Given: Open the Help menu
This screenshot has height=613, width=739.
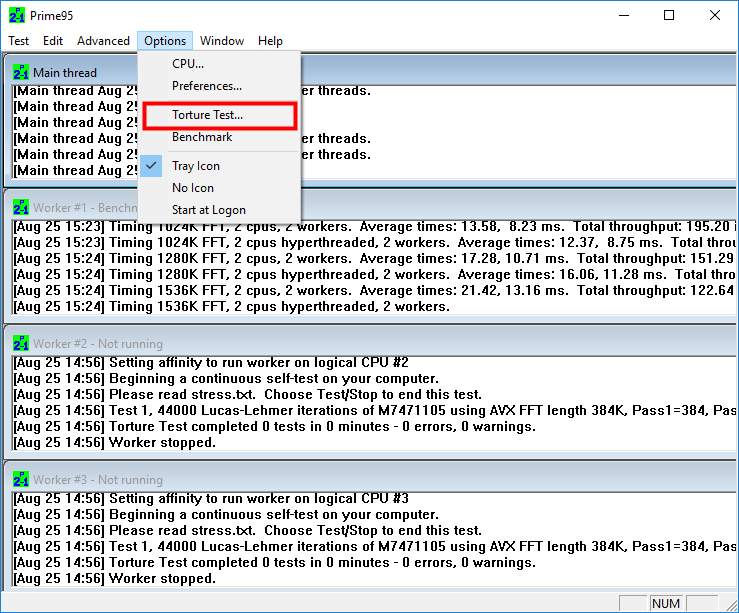Looking at the screenshot, I should coord(270,41).
